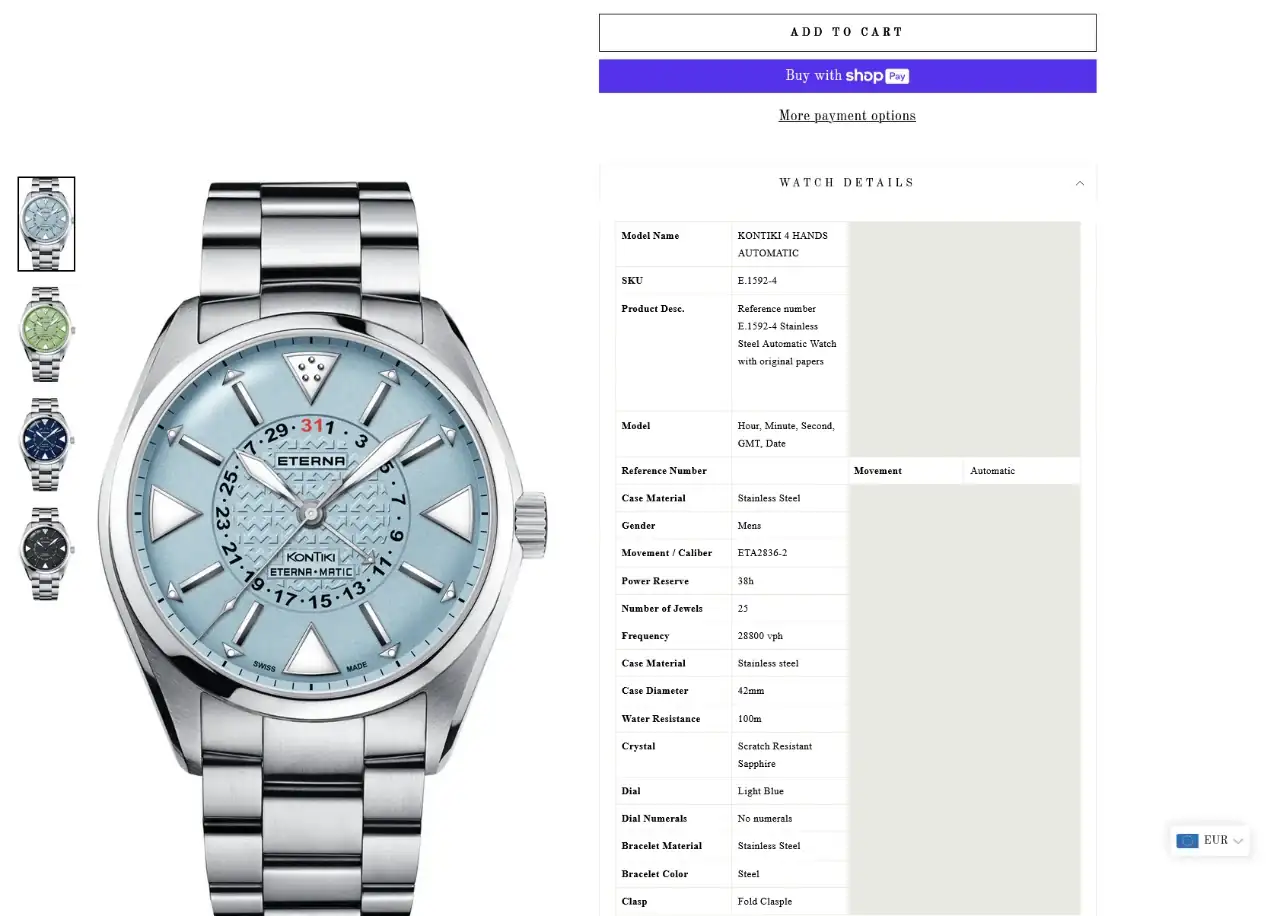This screenshot has width=1280, height=916.
Task: Click the Water Resistance row label
Action: 661,719
